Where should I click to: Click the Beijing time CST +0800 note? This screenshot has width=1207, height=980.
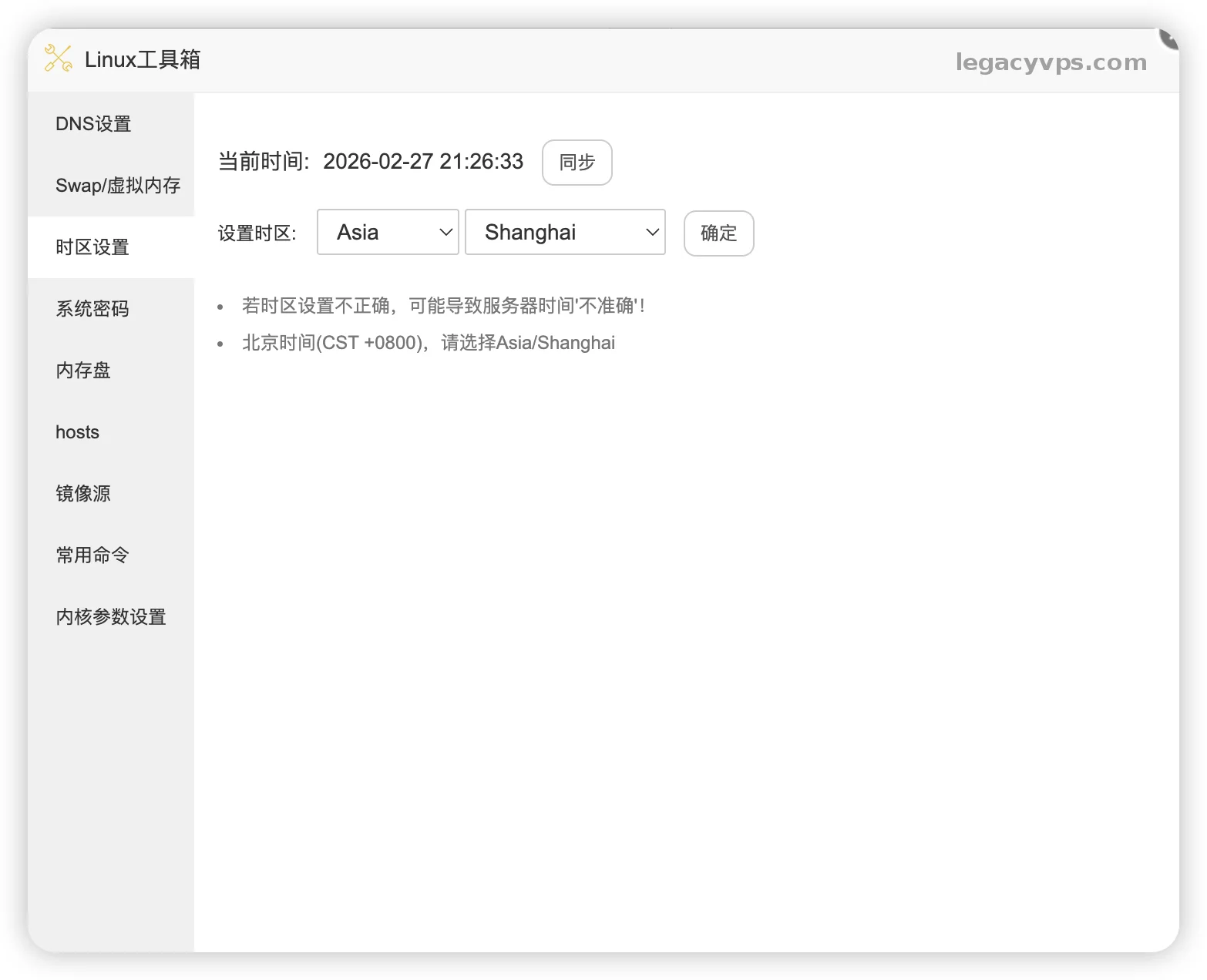tap(429, 342)
